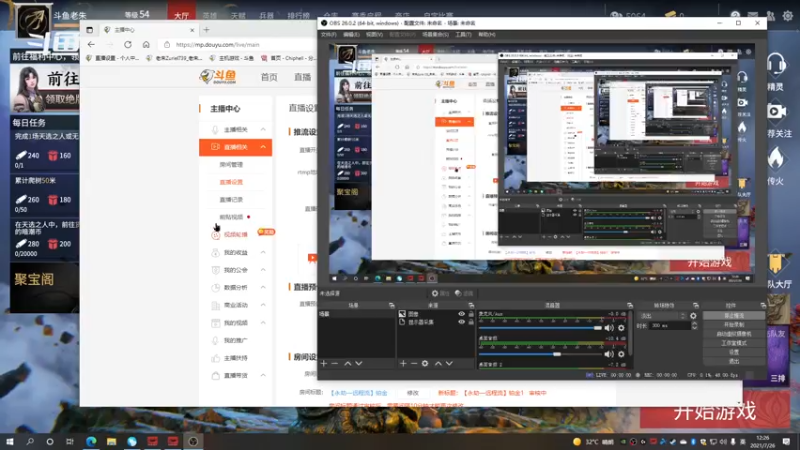Open OBS 工具(T) menu
Image resolution: width=800 pixels, height=450 pixels.
click(x=463, y=35)
